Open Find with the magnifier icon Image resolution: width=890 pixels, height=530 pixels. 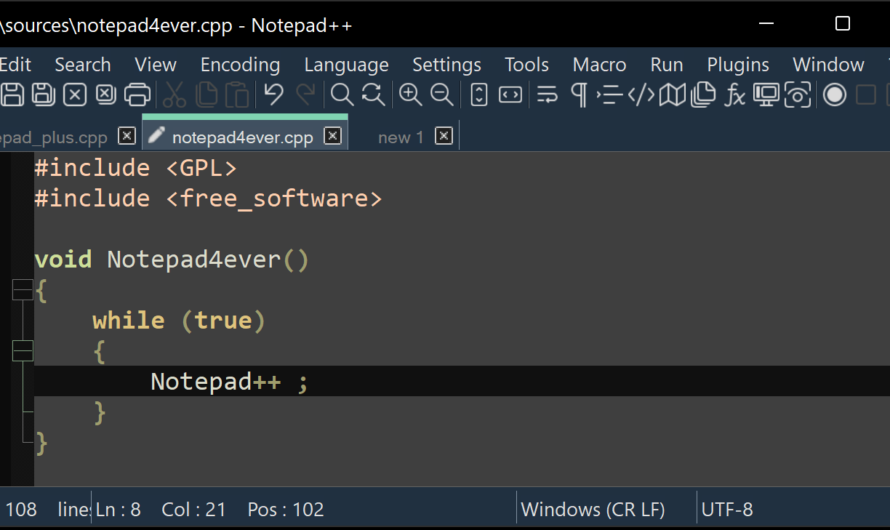342,95
